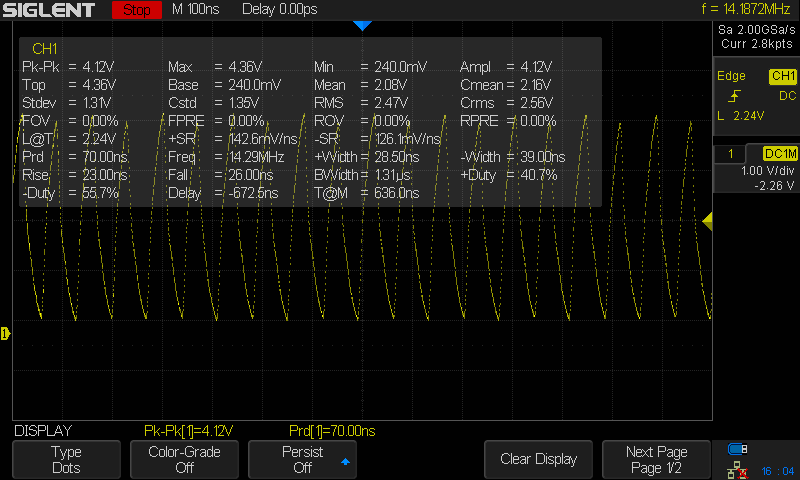Click the network connection status icon

coord(739,469)
